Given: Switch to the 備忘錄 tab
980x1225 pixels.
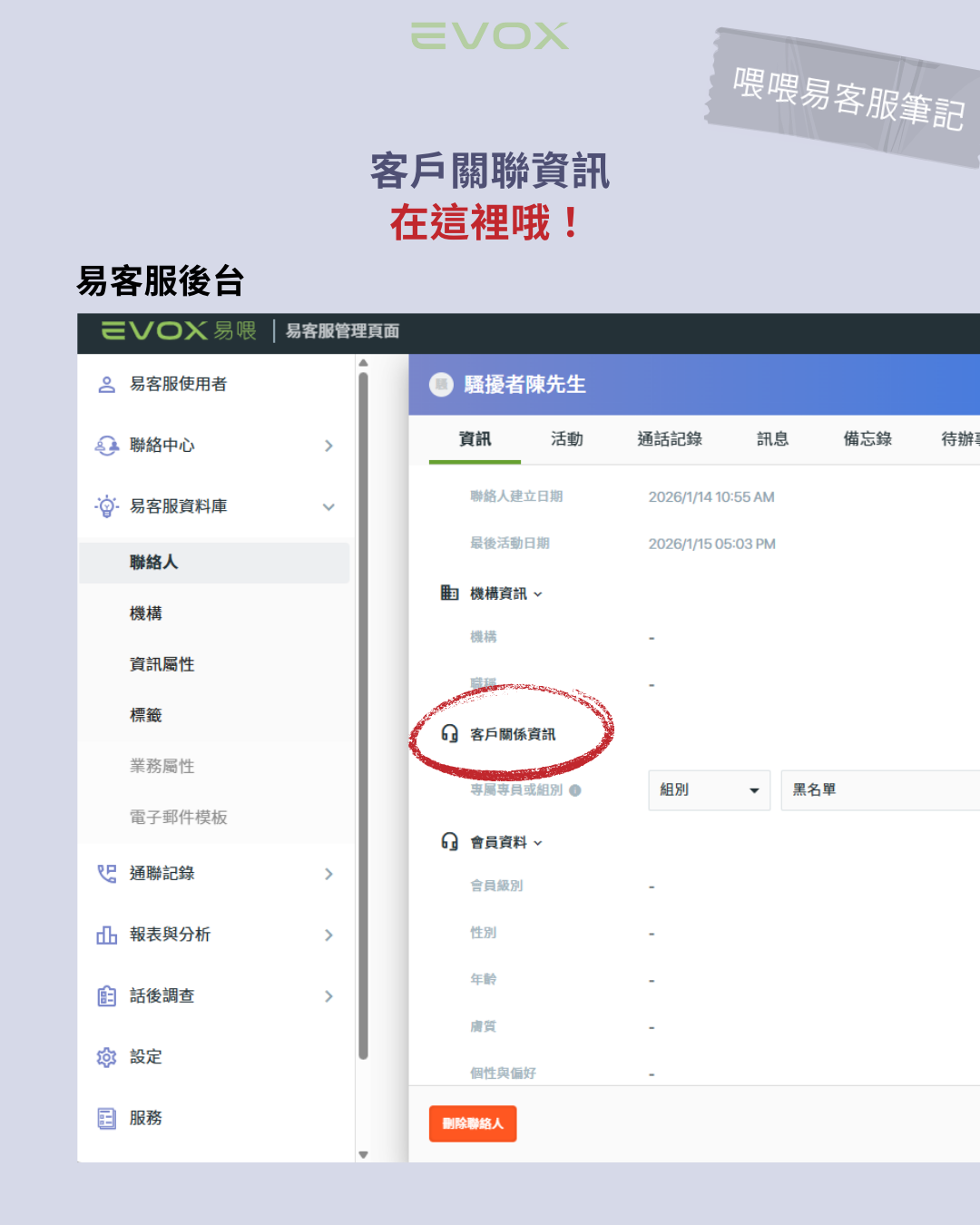Looking at the screenshot, I should (x=867, y=439).
